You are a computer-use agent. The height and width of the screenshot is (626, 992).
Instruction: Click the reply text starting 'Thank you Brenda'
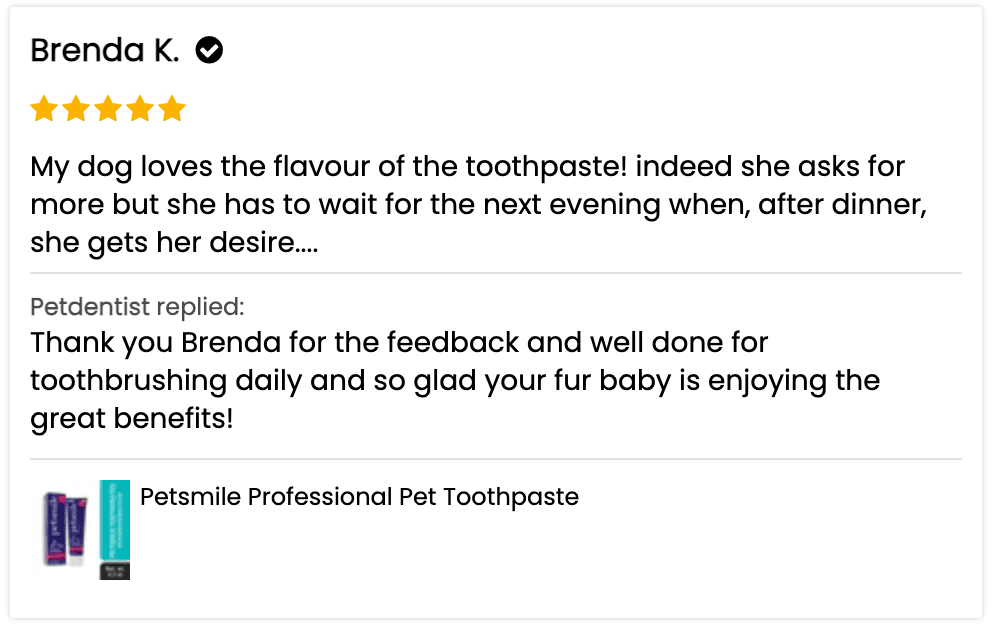[x=399, y=342]
